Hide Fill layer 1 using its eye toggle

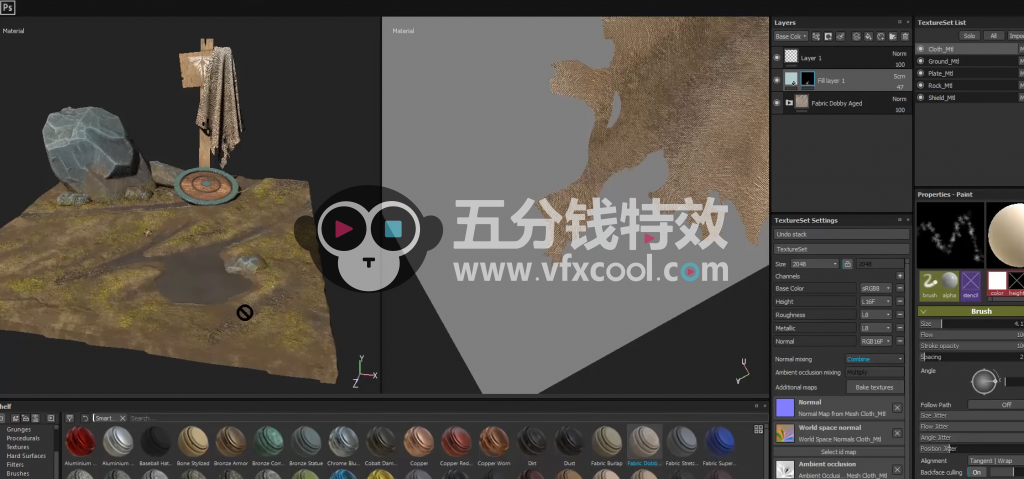click(776, 80)
